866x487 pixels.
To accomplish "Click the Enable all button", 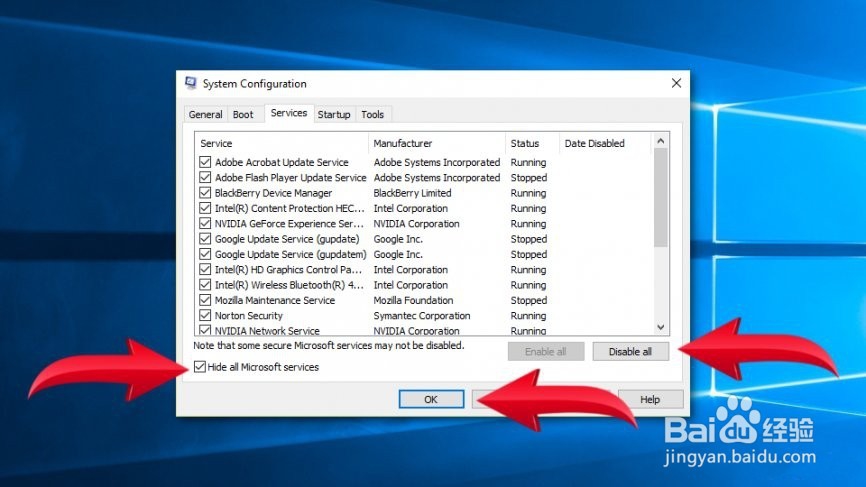I will point(546,352).
